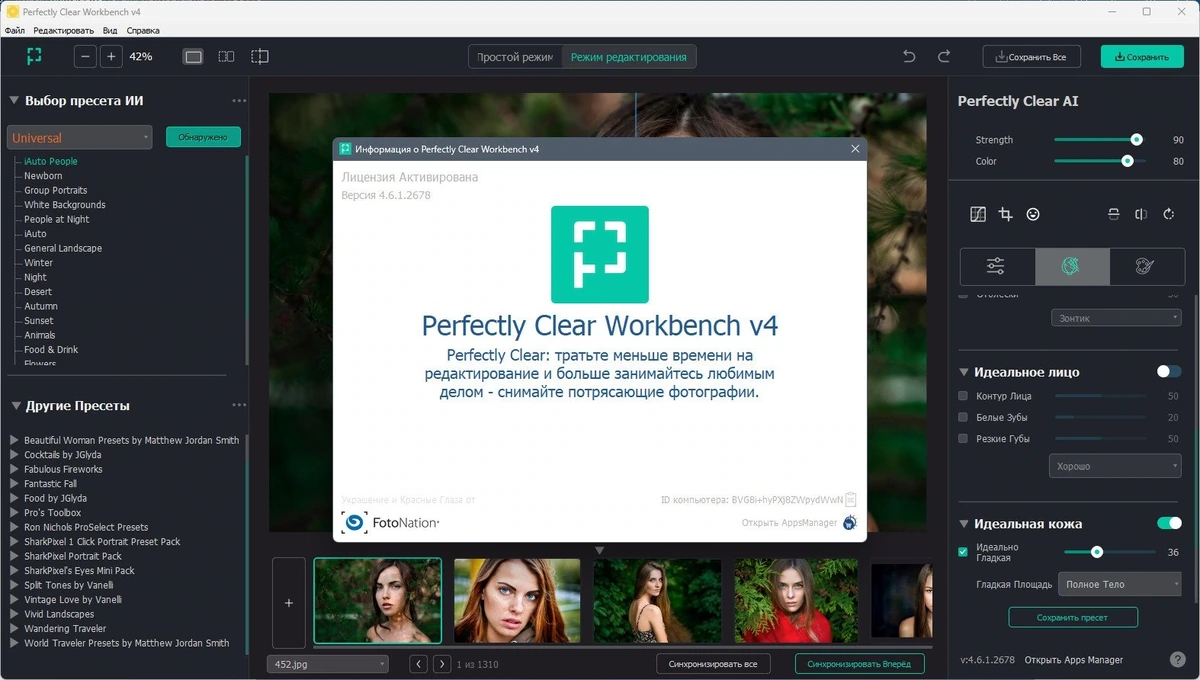The height and width of the screenshot is (680, 1200).
Task: Select the Crop tool icon
Action: pyautogui.click(x=1006, y=214)
